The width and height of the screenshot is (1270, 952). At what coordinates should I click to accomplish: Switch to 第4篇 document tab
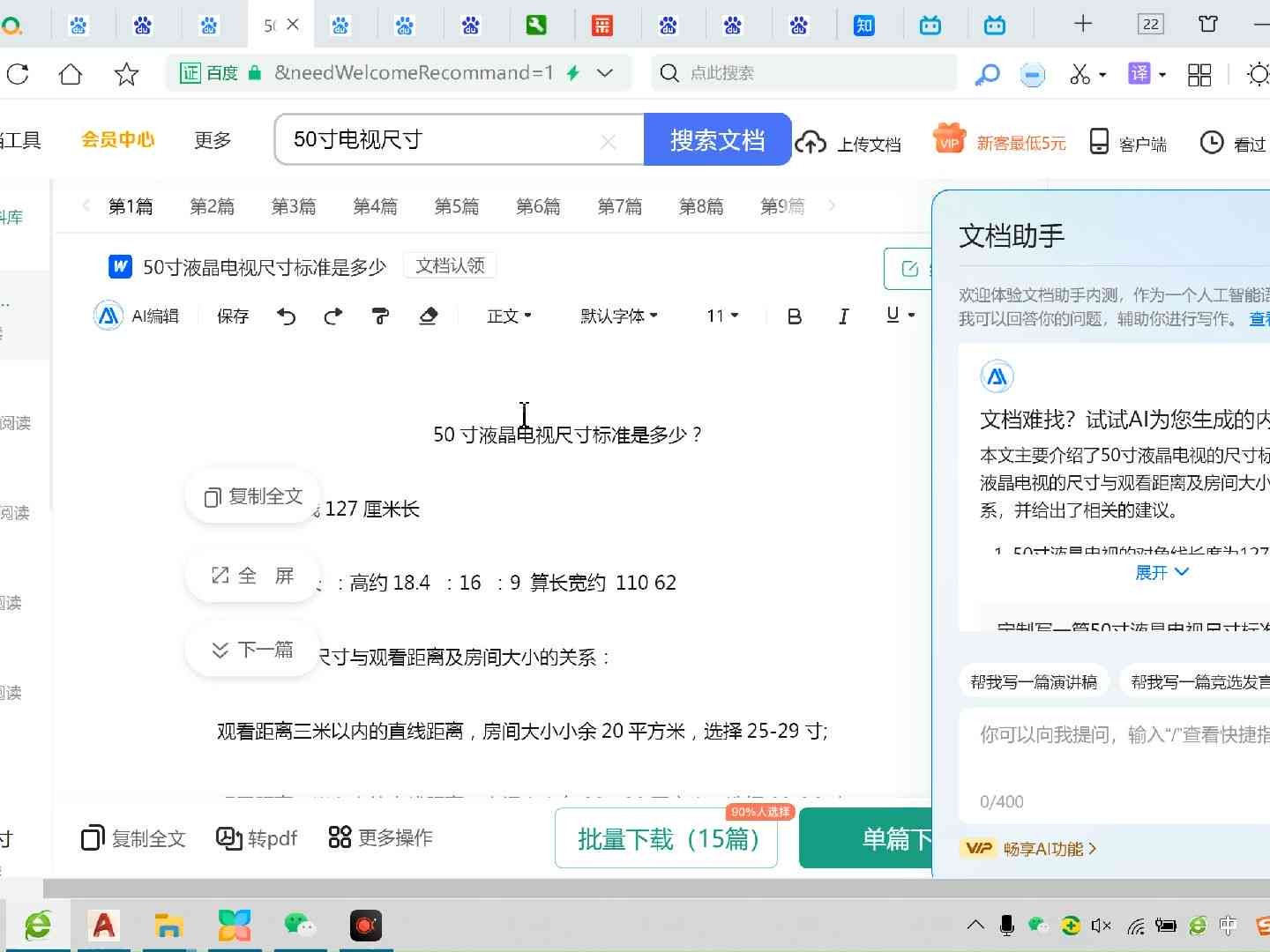pos(376,206)
